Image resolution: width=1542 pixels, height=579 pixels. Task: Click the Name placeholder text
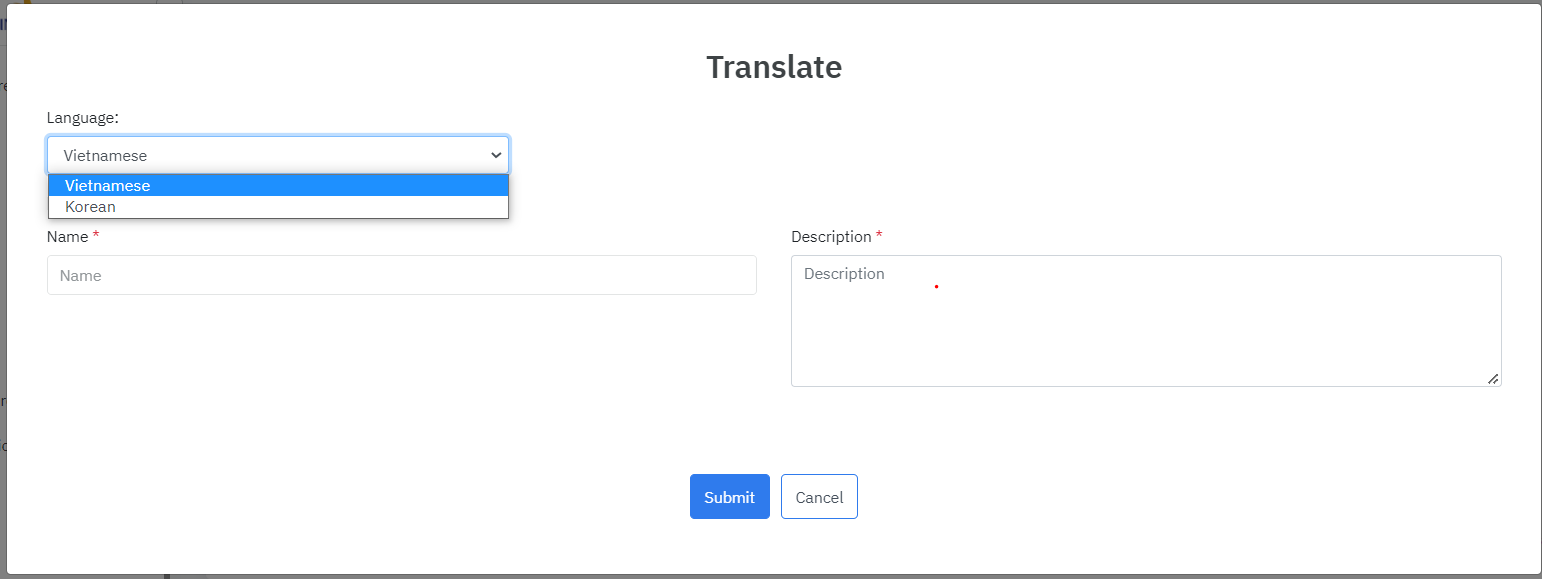[81, 275]
